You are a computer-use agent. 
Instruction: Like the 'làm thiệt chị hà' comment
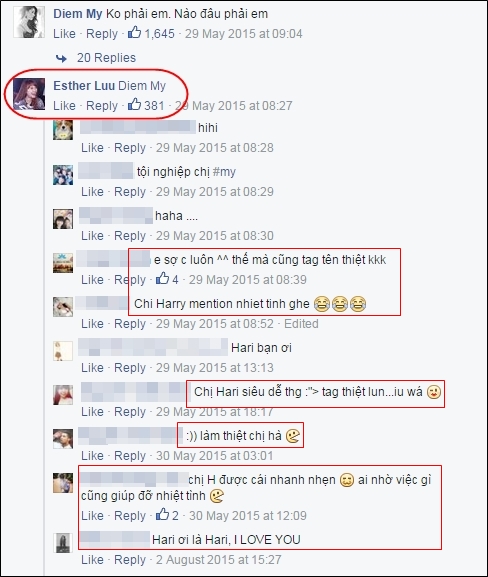92,456
